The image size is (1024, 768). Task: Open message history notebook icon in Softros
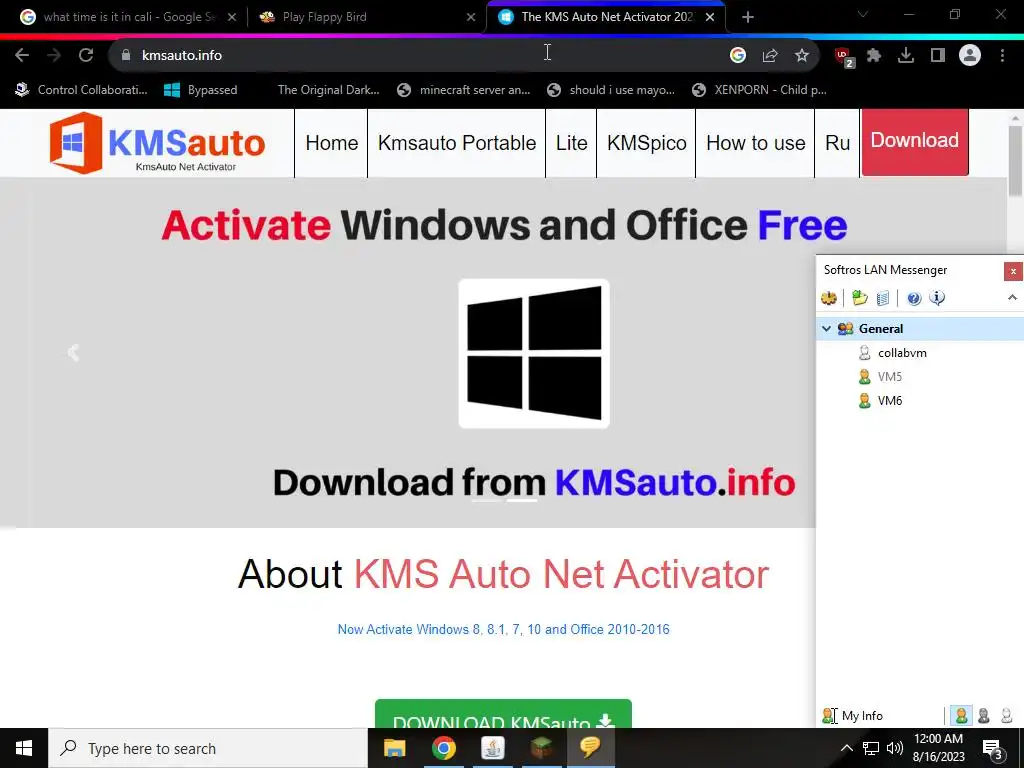882,298
